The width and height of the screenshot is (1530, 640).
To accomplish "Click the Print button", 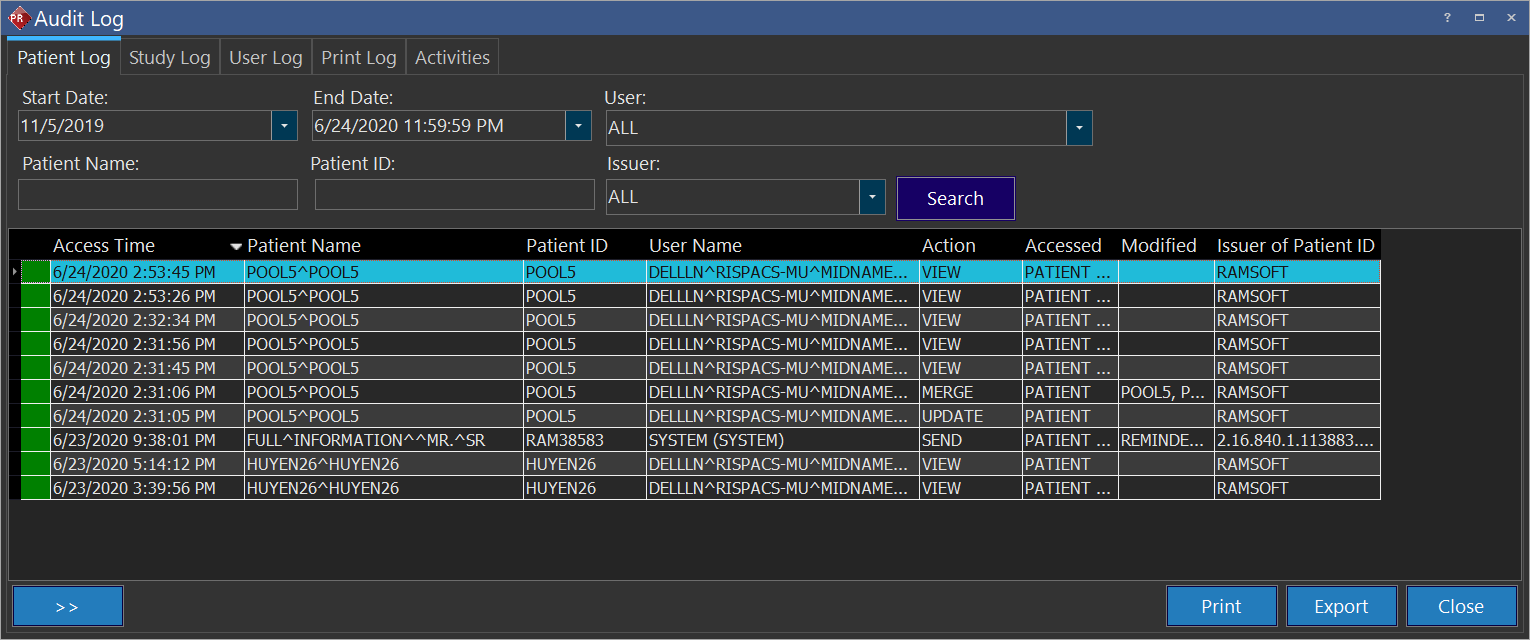I will click(1221, 606).
